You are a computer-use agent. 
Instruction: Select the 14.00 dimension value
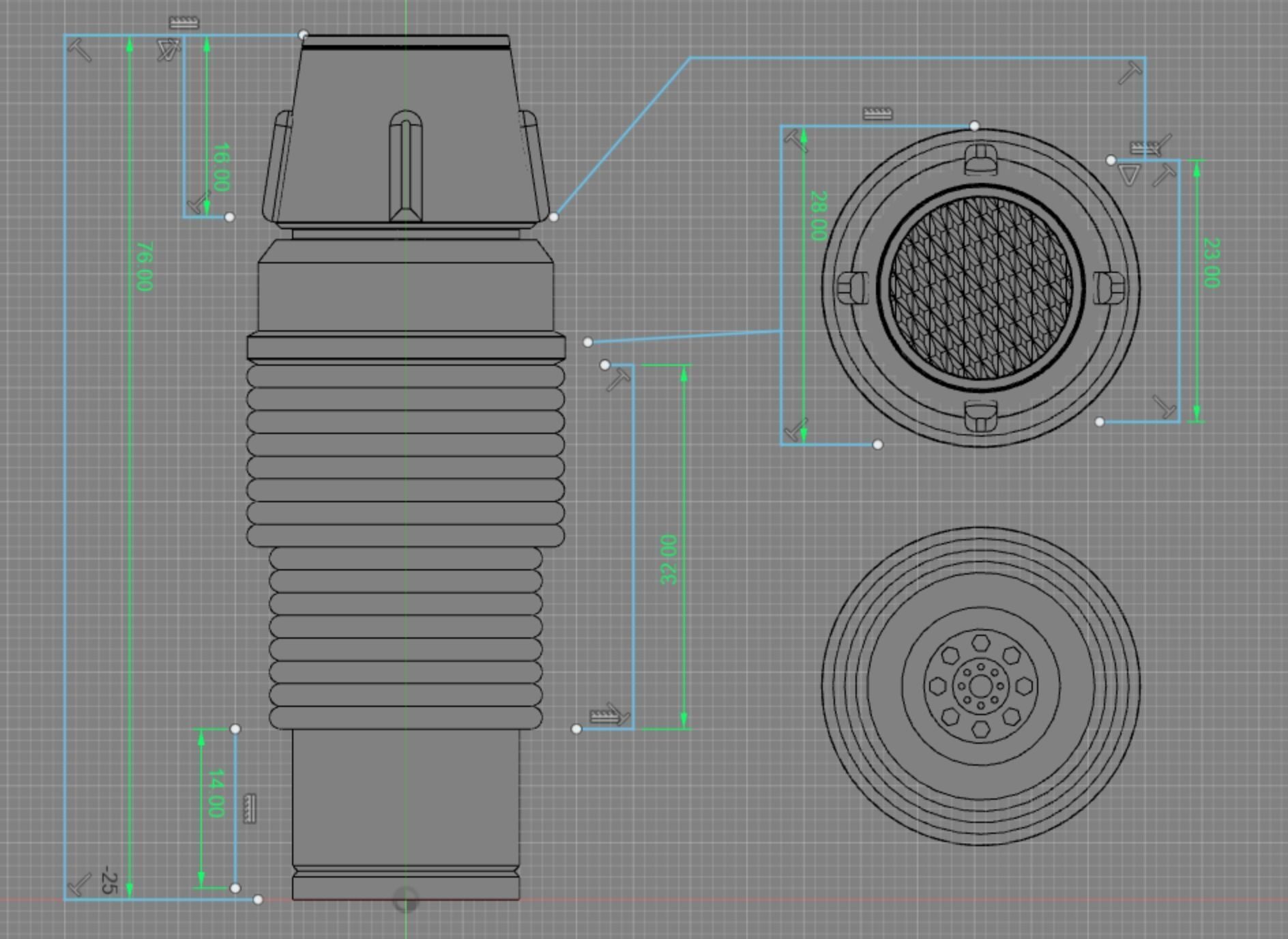[x=216, y=793]
